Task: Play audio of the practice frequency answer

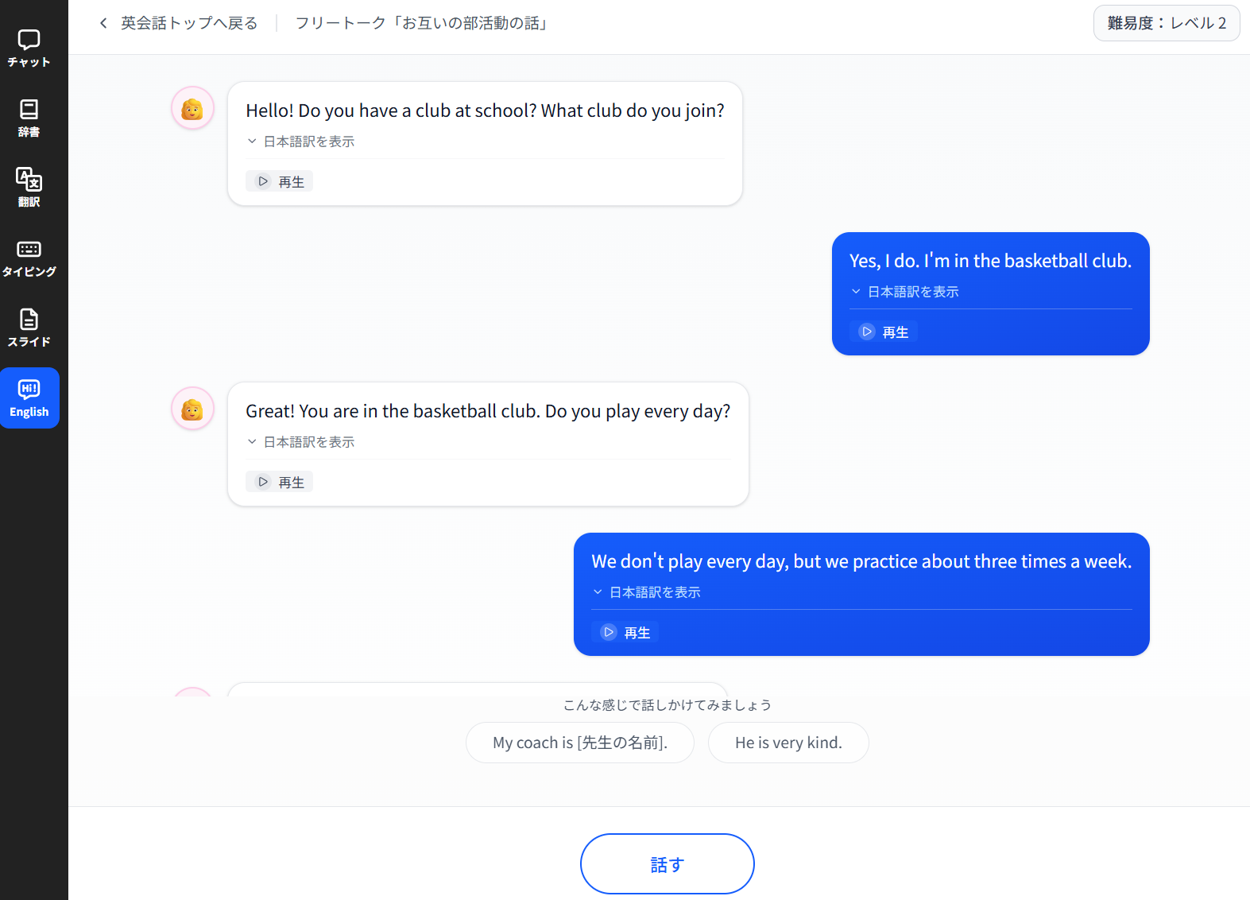Action: click(x=625, y=632)
